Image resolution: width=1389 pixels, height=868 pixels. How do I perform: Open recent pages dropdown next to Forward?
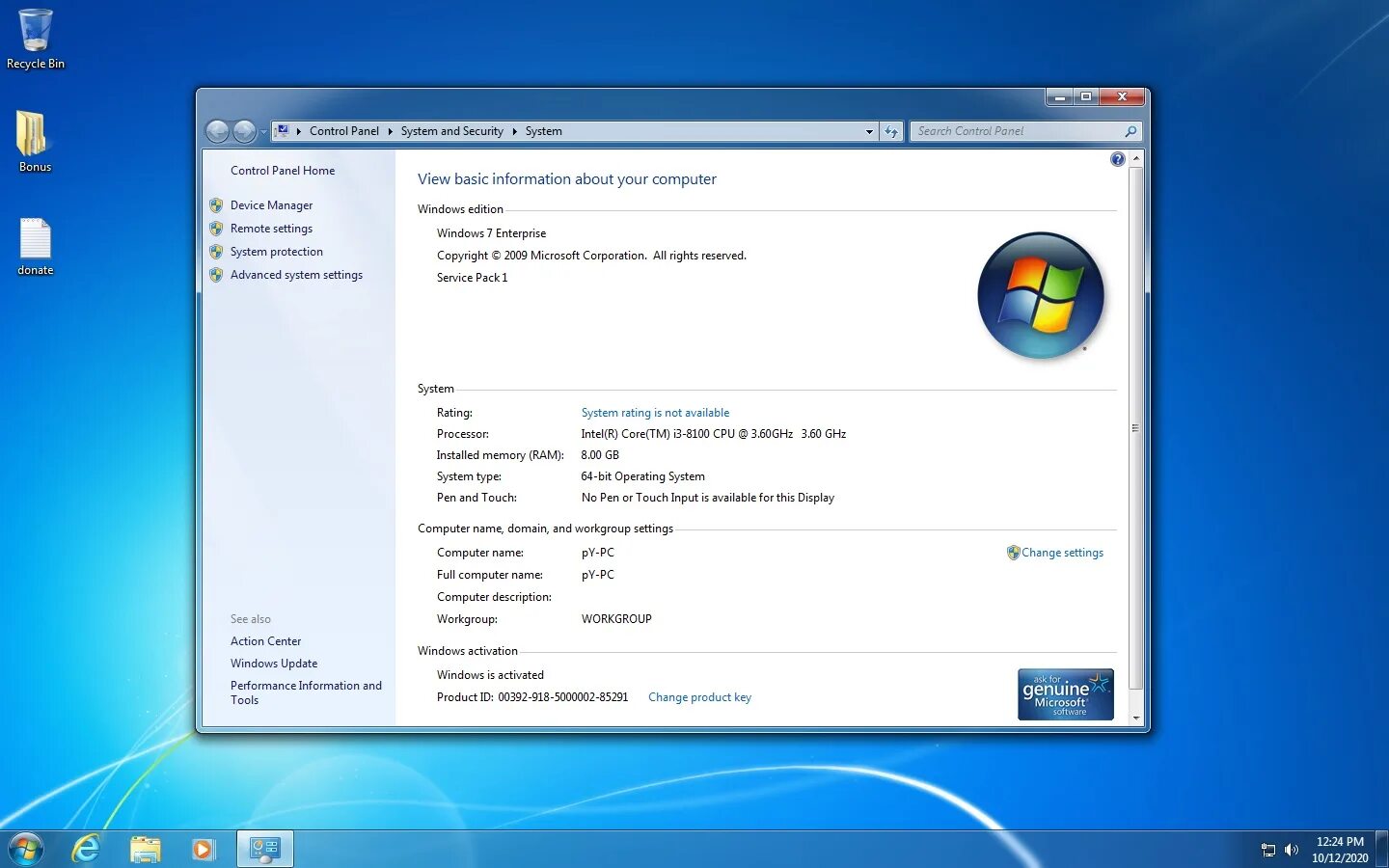pos(263,132)
